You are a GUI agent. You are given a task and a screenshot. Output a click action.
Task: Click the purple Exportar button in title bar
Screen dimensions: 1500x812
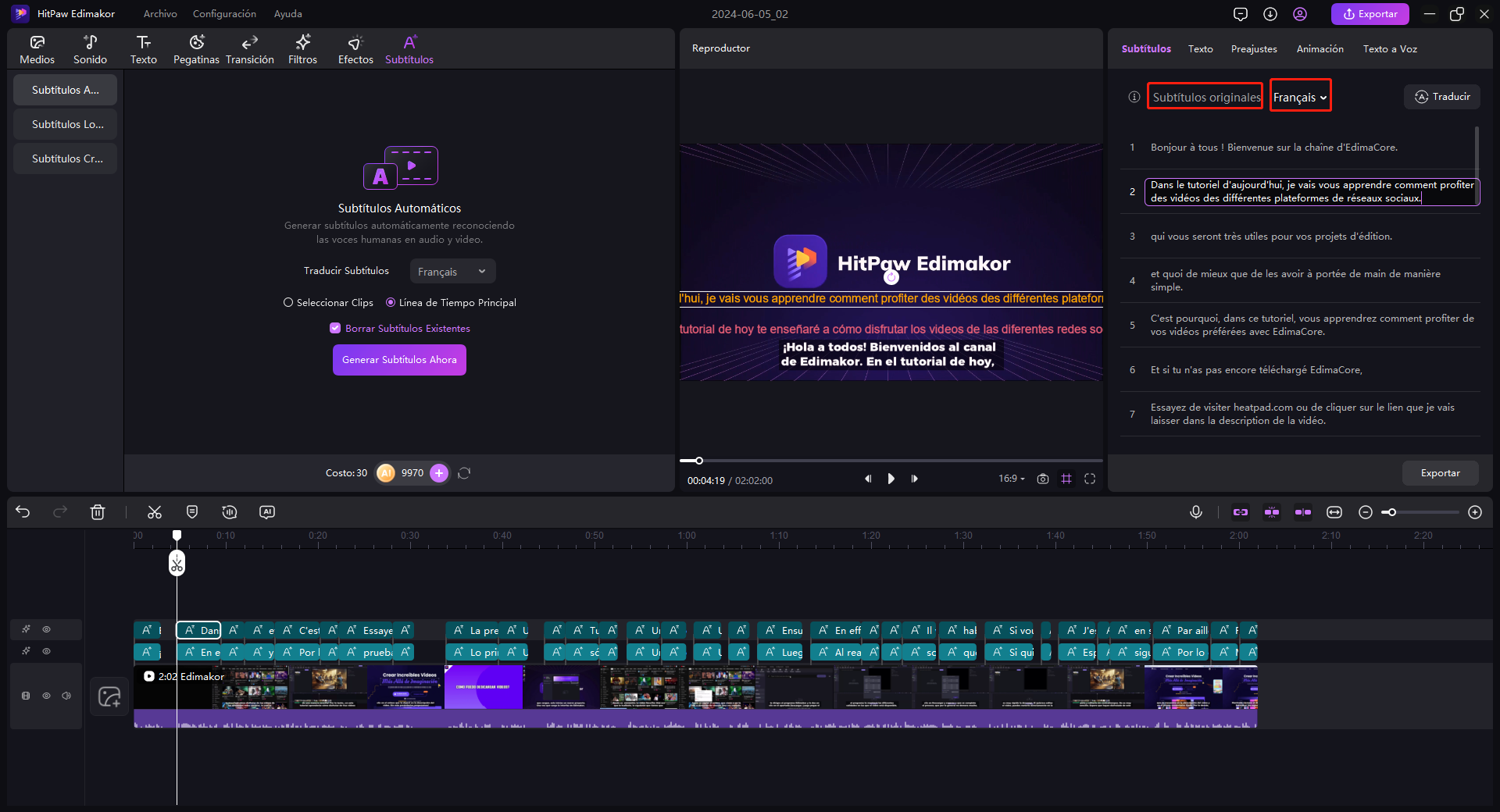[x=1370, y=14]
